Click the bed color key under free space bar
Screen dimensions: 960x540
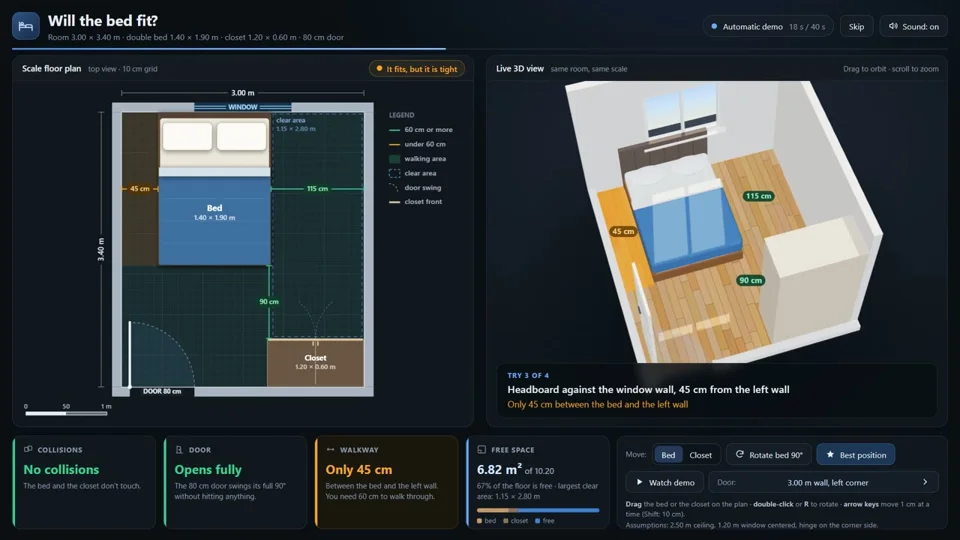pyautogui.click(x=486, y=521)
